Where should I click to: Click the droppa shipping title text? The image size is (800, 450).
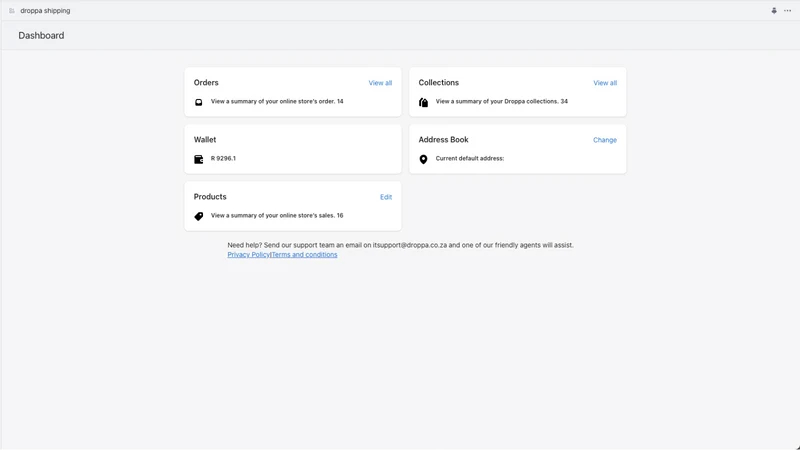45,11
